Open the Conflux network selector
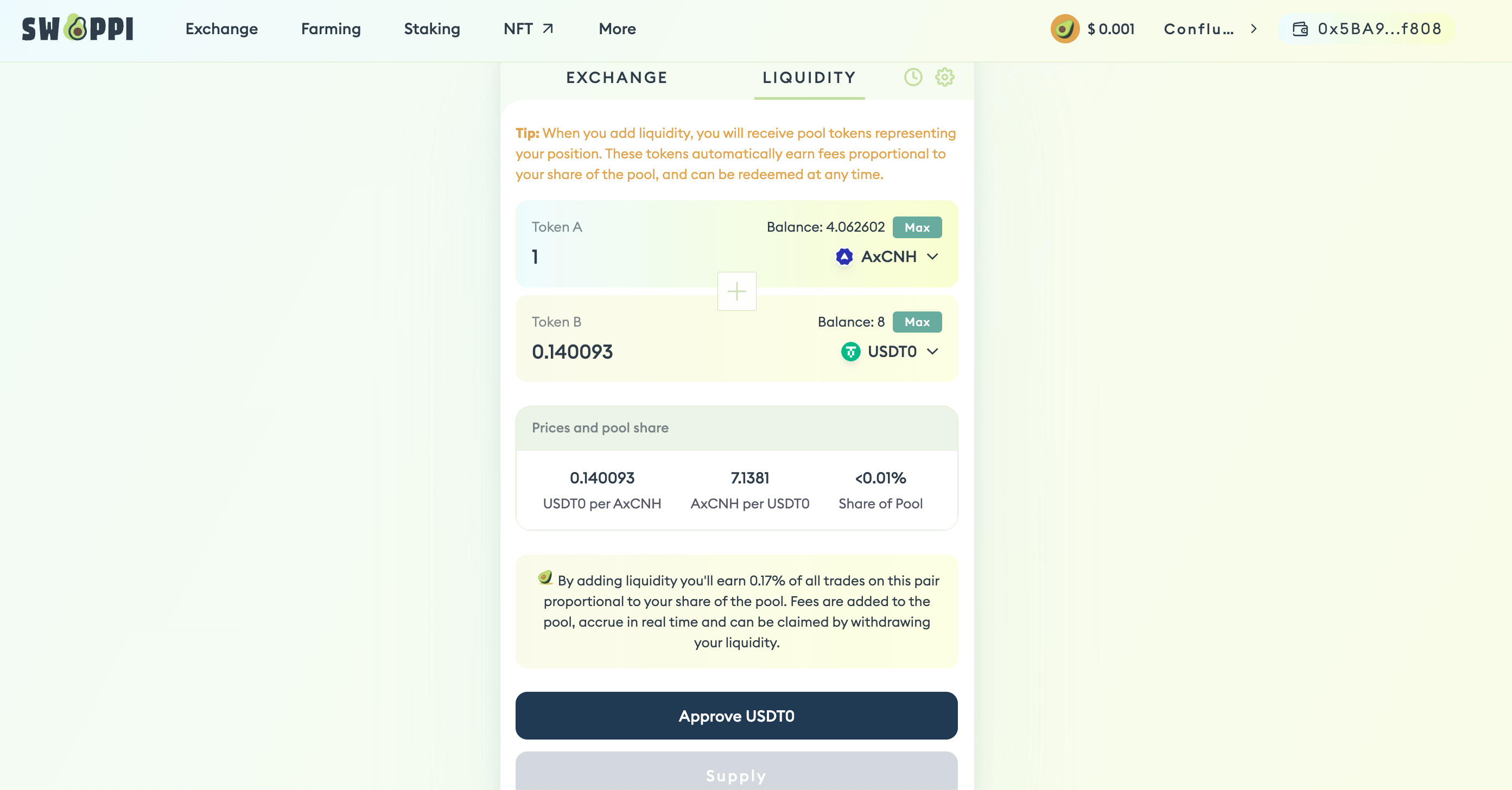Viewport: 1512px width, 790px height. (1209, 29)
